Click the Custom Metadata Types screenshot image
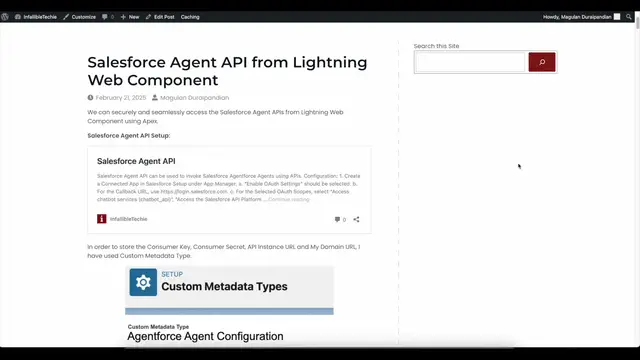640x360 pixels. (229, 306)
